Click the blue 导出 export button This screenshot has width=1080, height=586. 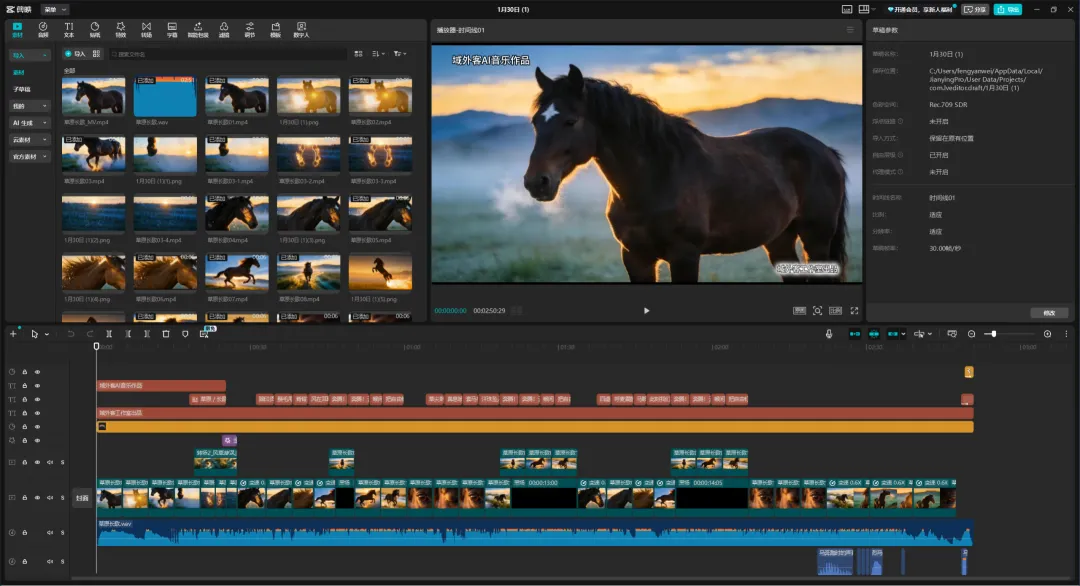(x=1008, y=9)
